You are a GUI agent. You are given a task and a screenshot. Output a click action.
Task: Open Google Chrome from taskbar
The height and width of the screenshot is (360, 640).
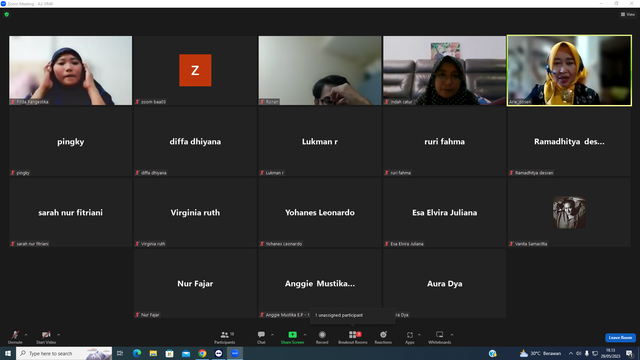click(x=202, y=353)
